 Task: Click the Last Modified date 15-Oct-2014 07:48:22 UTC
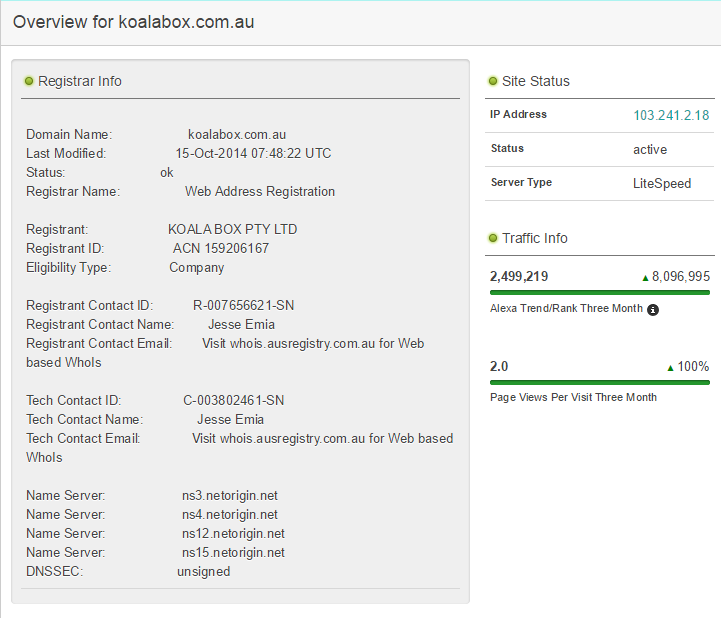pos(253,154)
